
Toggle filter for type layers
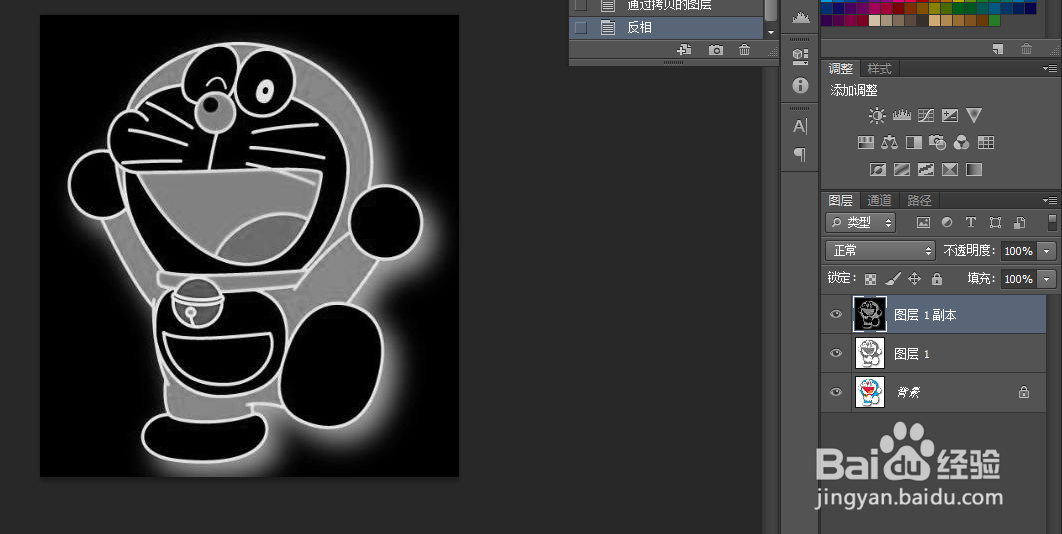(971, 222)
